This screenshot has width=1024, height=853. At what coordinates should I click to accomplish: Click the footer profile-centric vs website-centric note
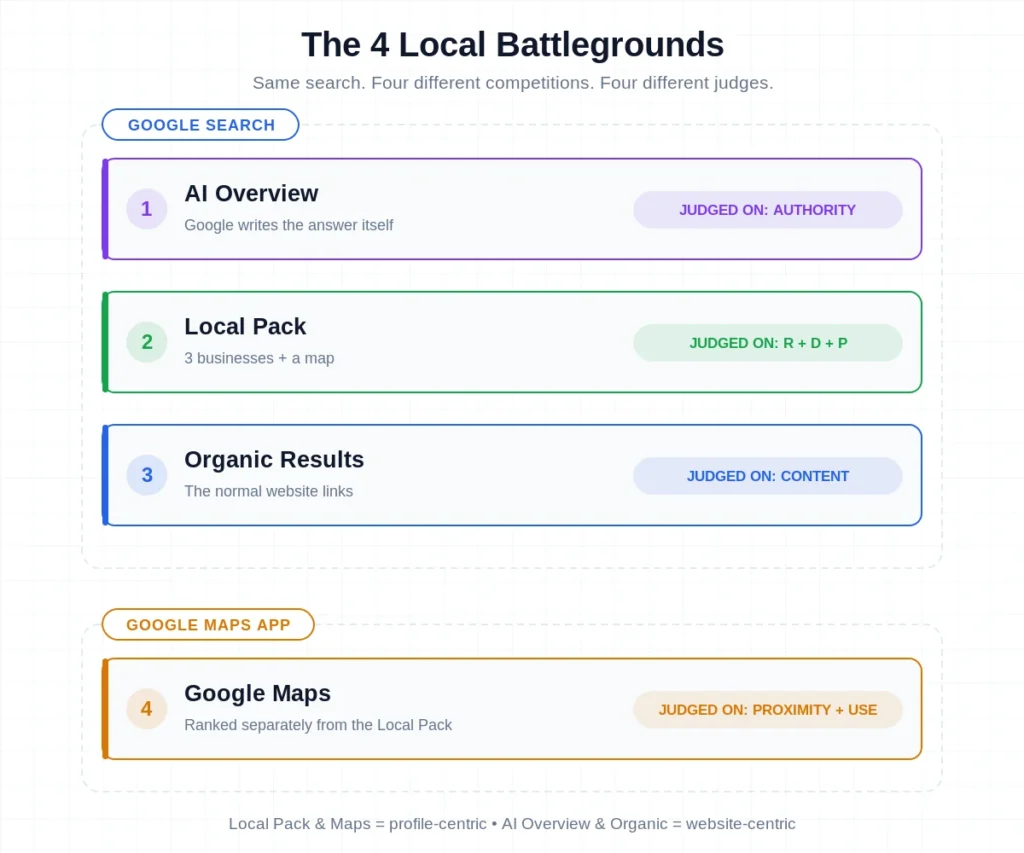click(x=512, y=824)
